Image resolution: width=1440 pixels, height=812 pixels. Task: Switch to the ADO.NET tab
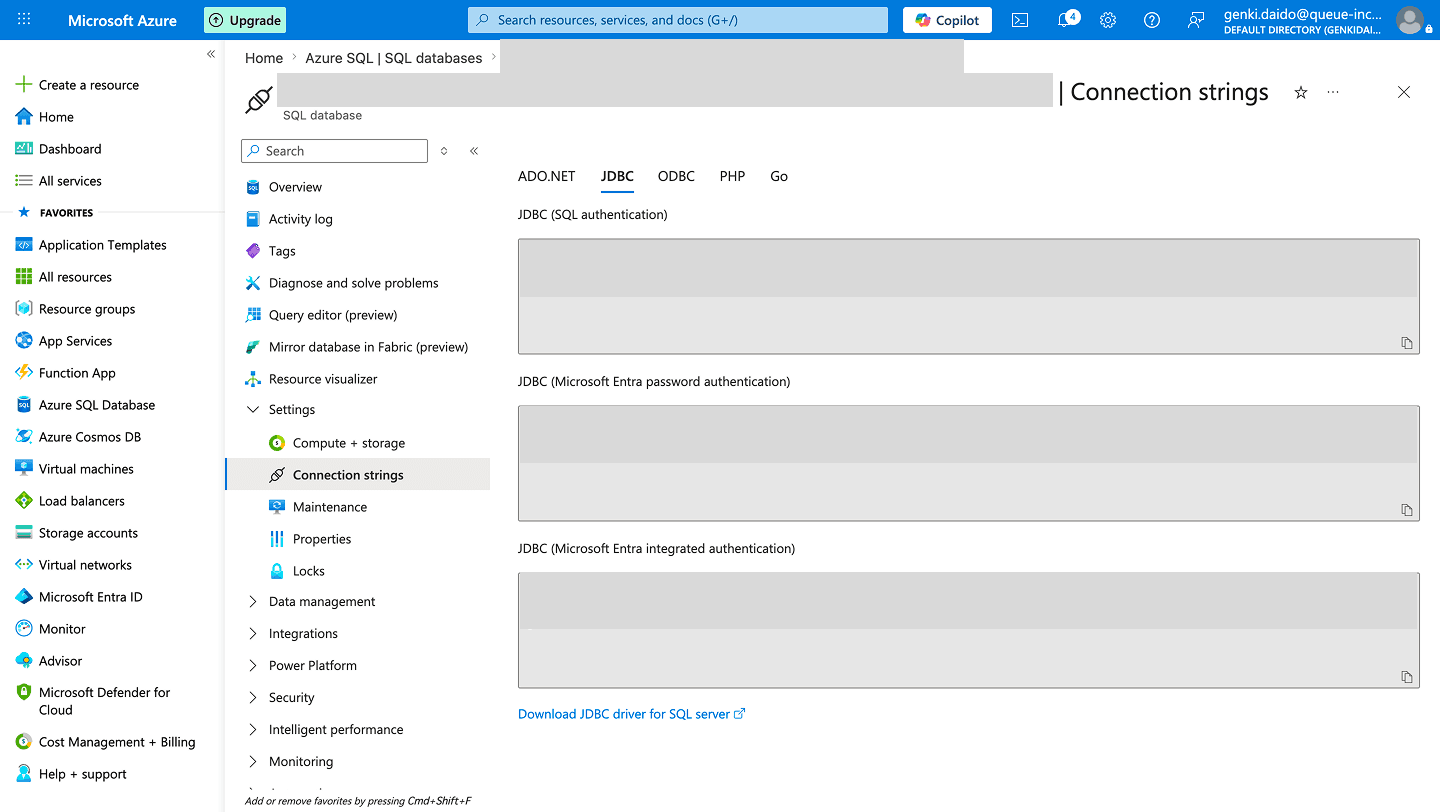click(547, 176)
